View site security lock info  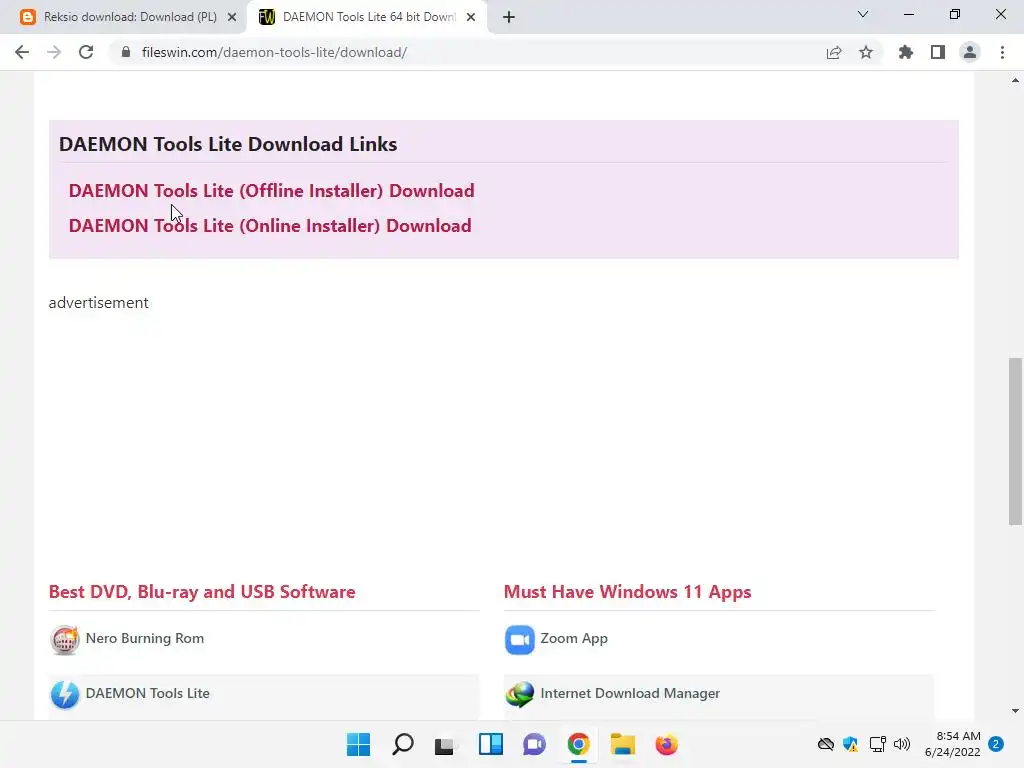point(126,52)
